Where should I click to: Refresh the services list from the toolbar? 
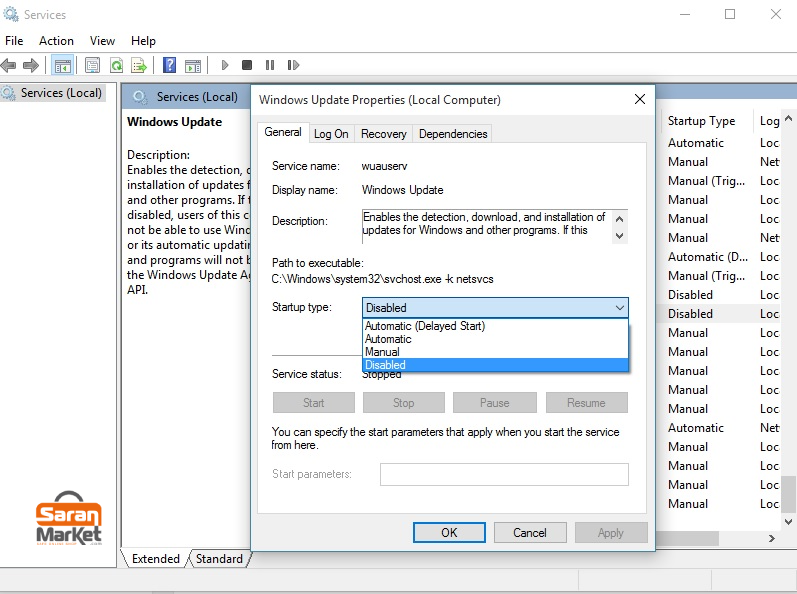point(116,65)
